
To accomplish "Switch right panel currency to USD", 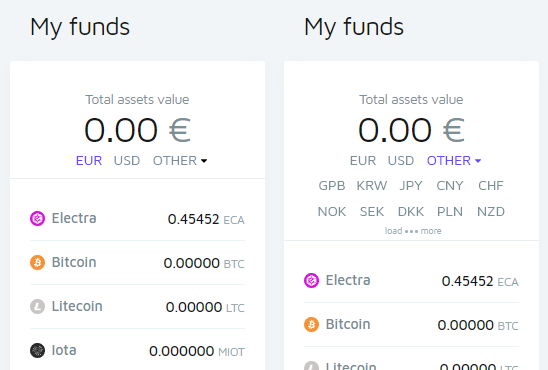I will click(x=401, y=161).
